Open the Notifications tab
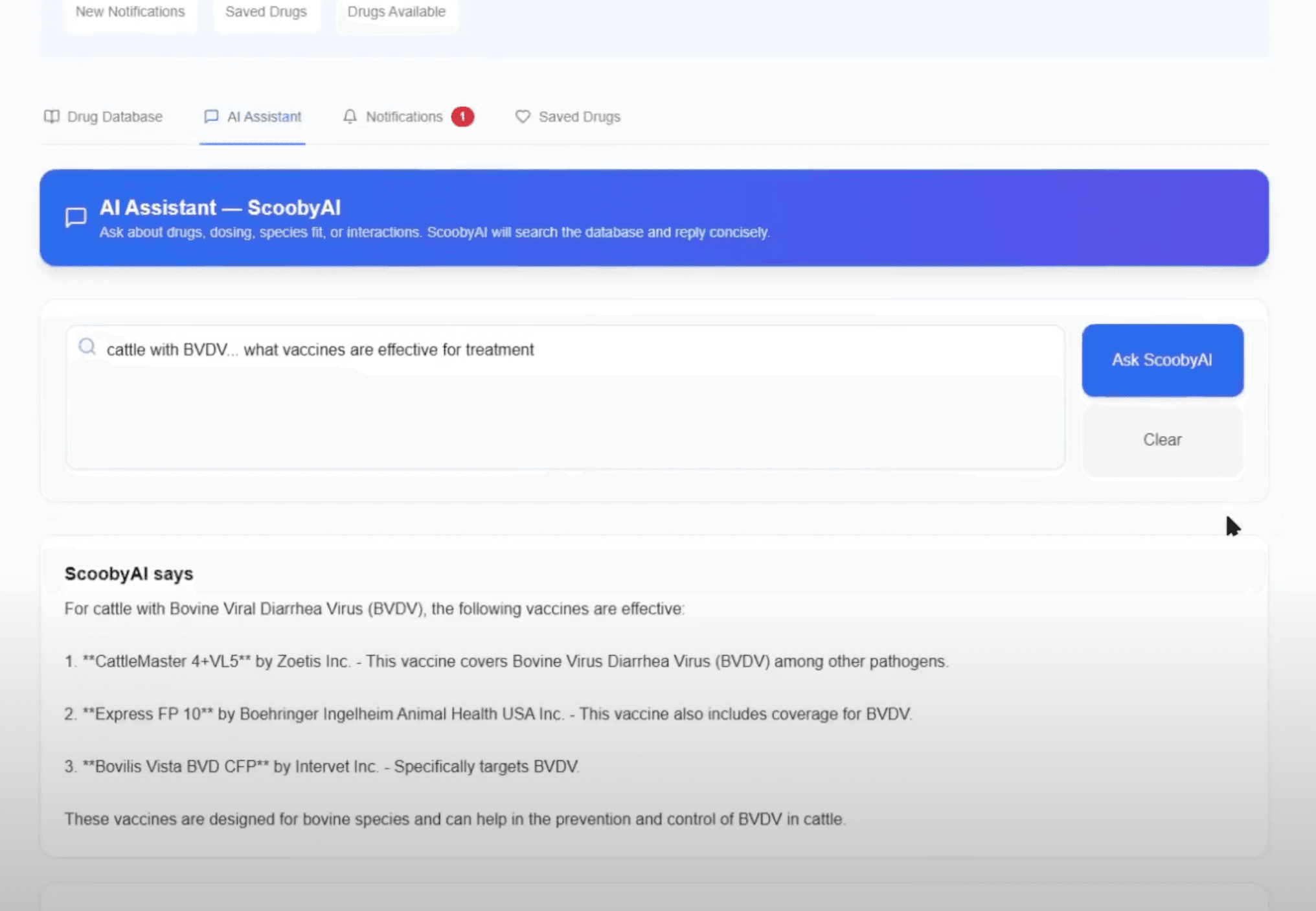The image size is (1316, 911). [404, 117]
